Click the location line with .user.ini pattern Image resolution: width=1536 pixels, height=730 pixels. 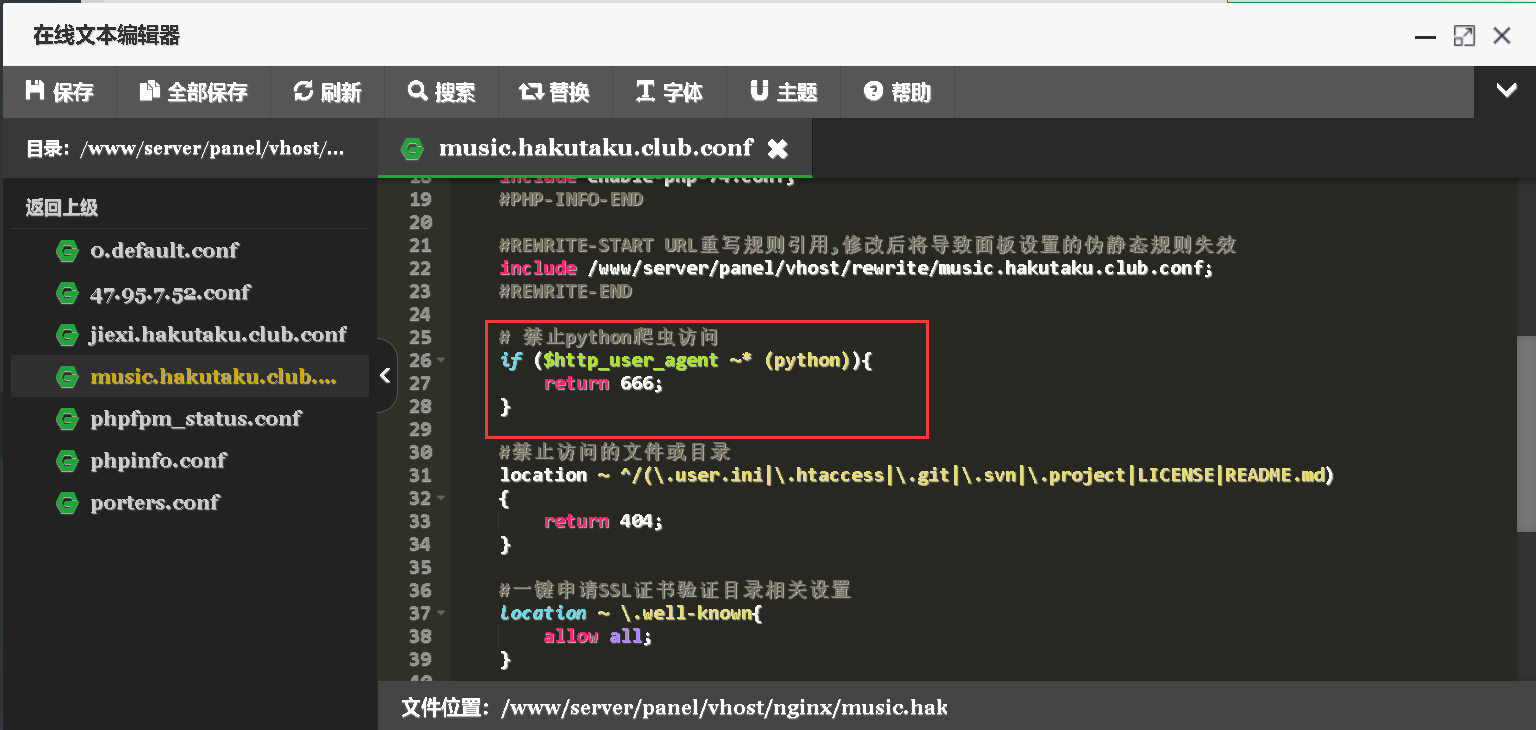[917, 475]
